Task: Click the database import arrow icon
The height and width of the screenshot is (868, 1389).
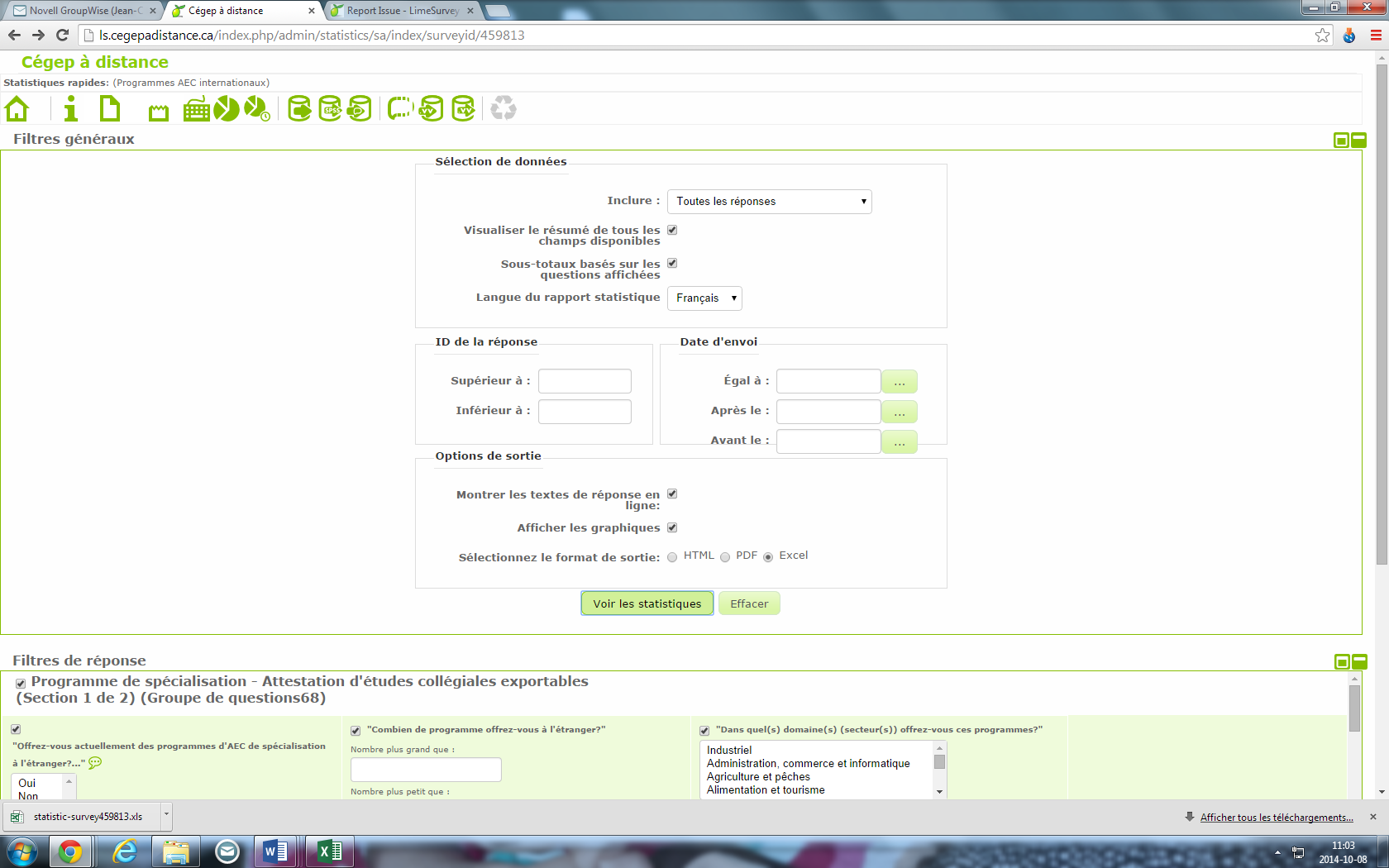Action: tap(360, 108)
